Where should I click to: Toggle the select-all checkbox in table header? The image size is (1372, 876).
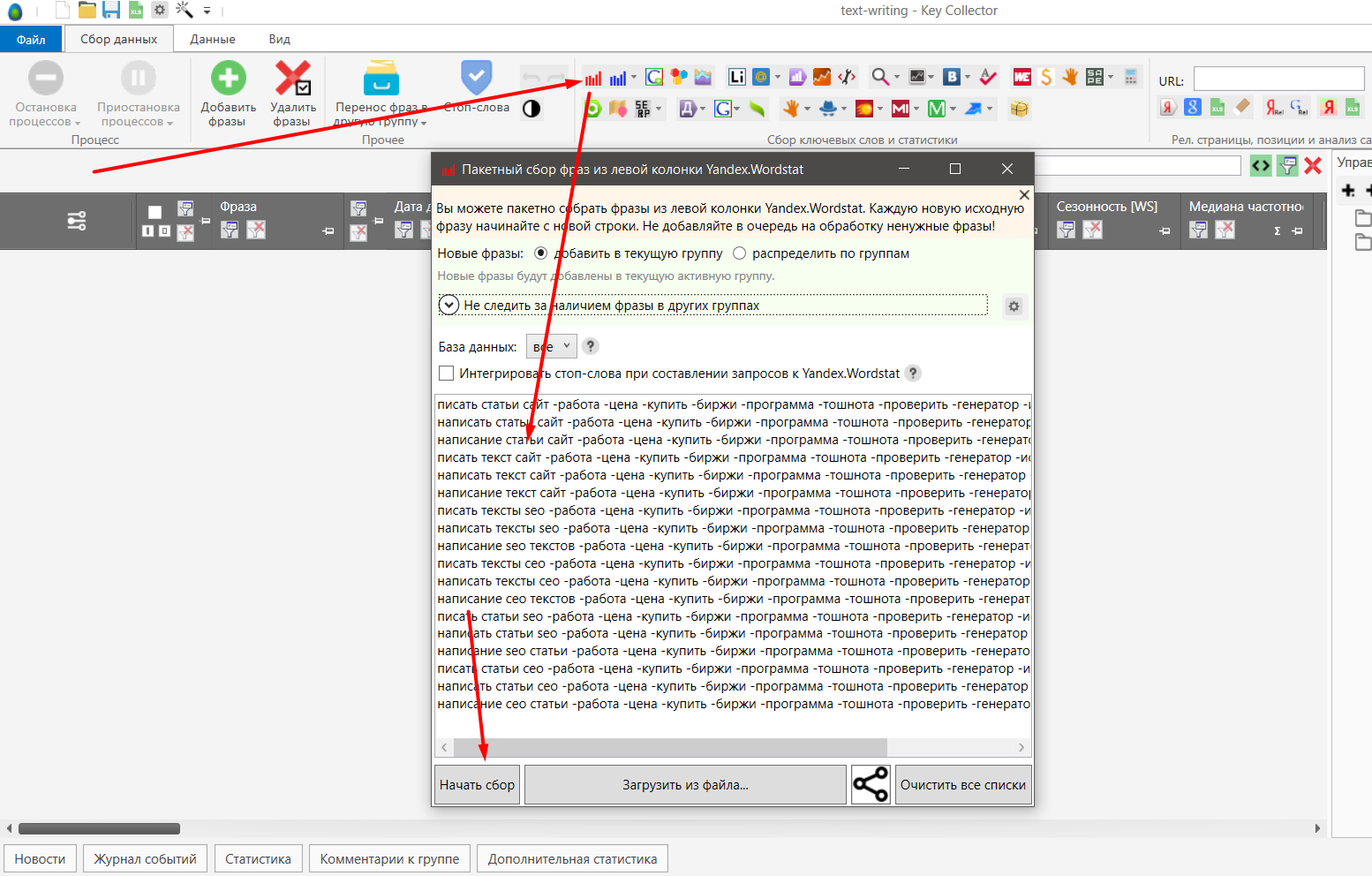155,212
